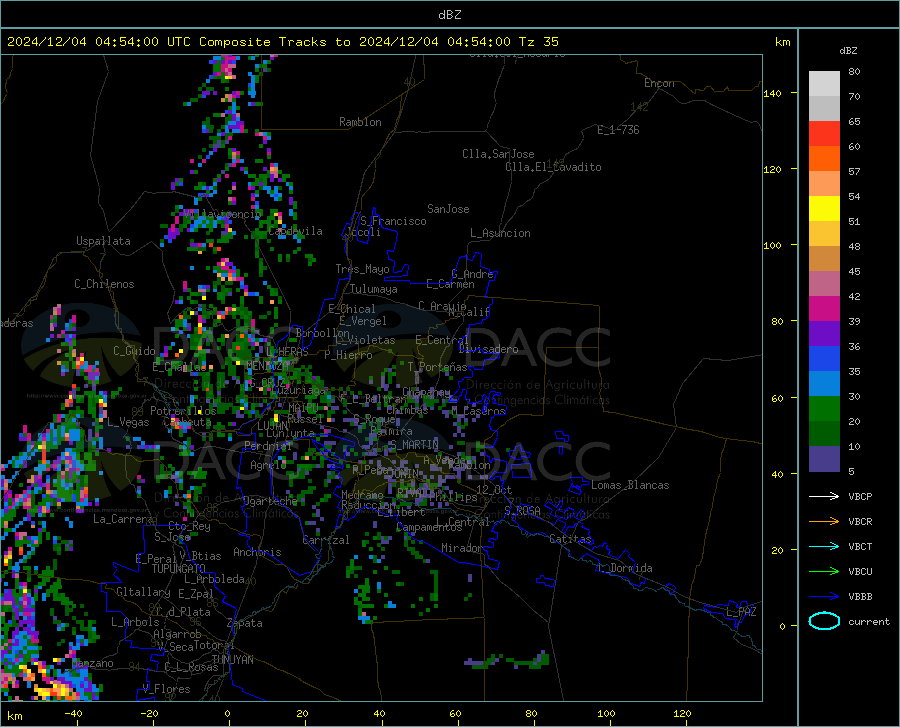Screen dimensions: 900x727
Task: Select the purple 36 dBZ color swatch
Action: [824, 334]
